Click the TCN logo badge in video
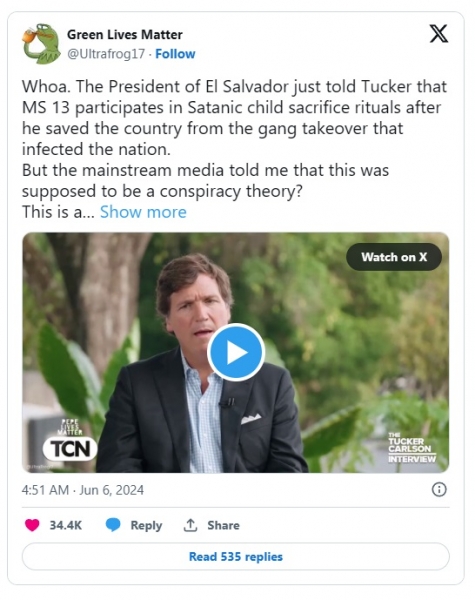Viewport: 475px width, 600px height. coord(70,449)
